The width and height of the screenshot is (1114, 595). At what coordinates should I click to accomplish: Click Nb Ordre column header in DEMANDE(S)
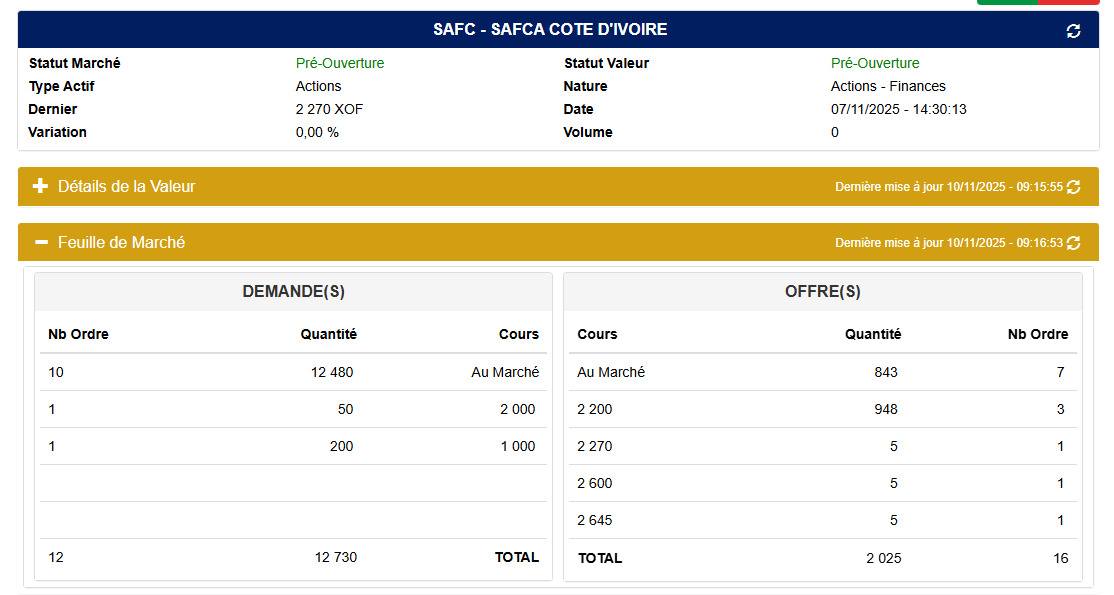tap(78, 334)
